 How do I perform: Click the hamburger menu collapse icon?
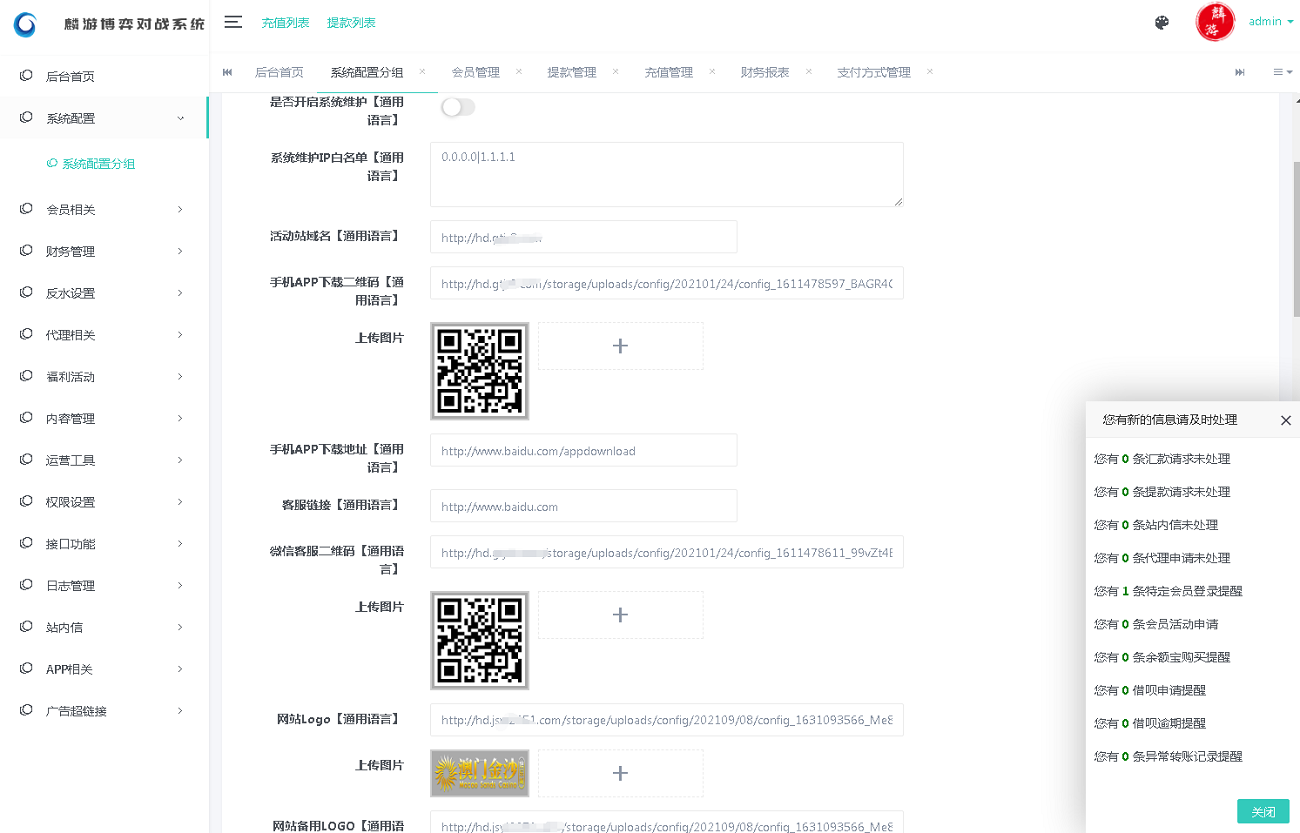[233, 22]
